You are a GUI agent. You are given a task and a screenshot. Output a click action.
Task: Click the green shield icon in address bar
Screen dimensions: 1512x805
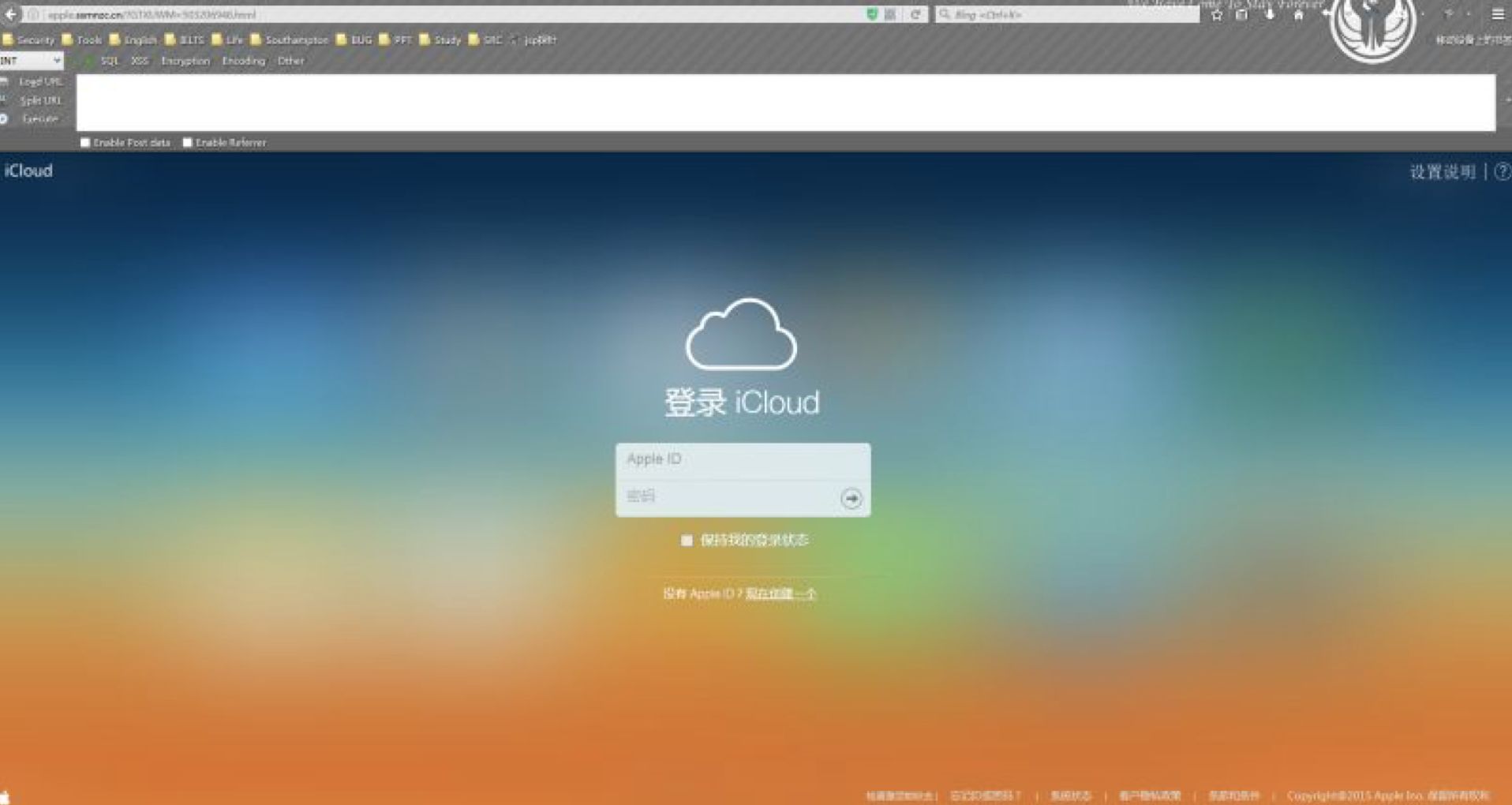(872, 14)
